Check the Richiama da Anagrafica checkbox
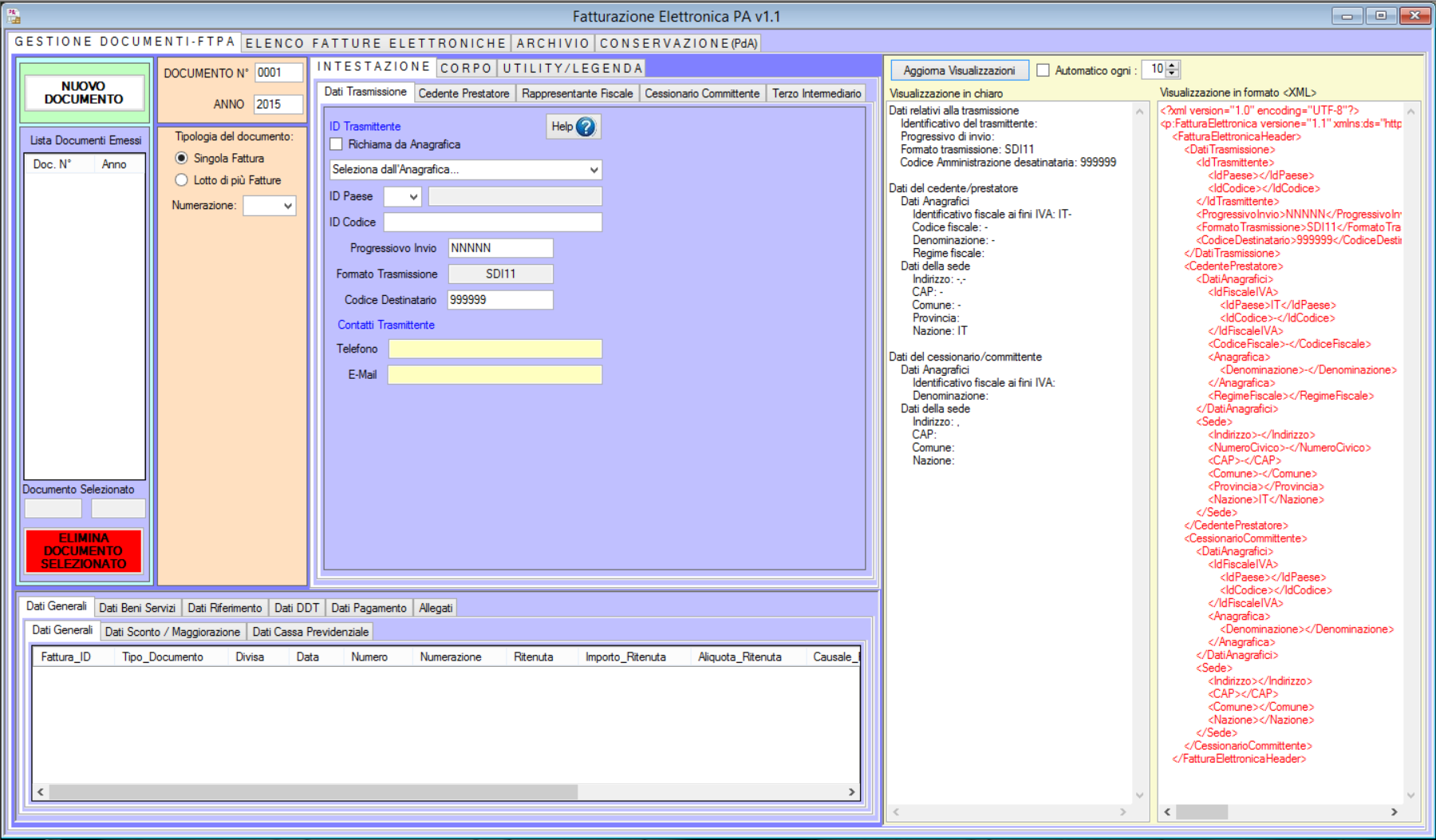Viewport: 1436px width, 840px height. tap(337, 144)
